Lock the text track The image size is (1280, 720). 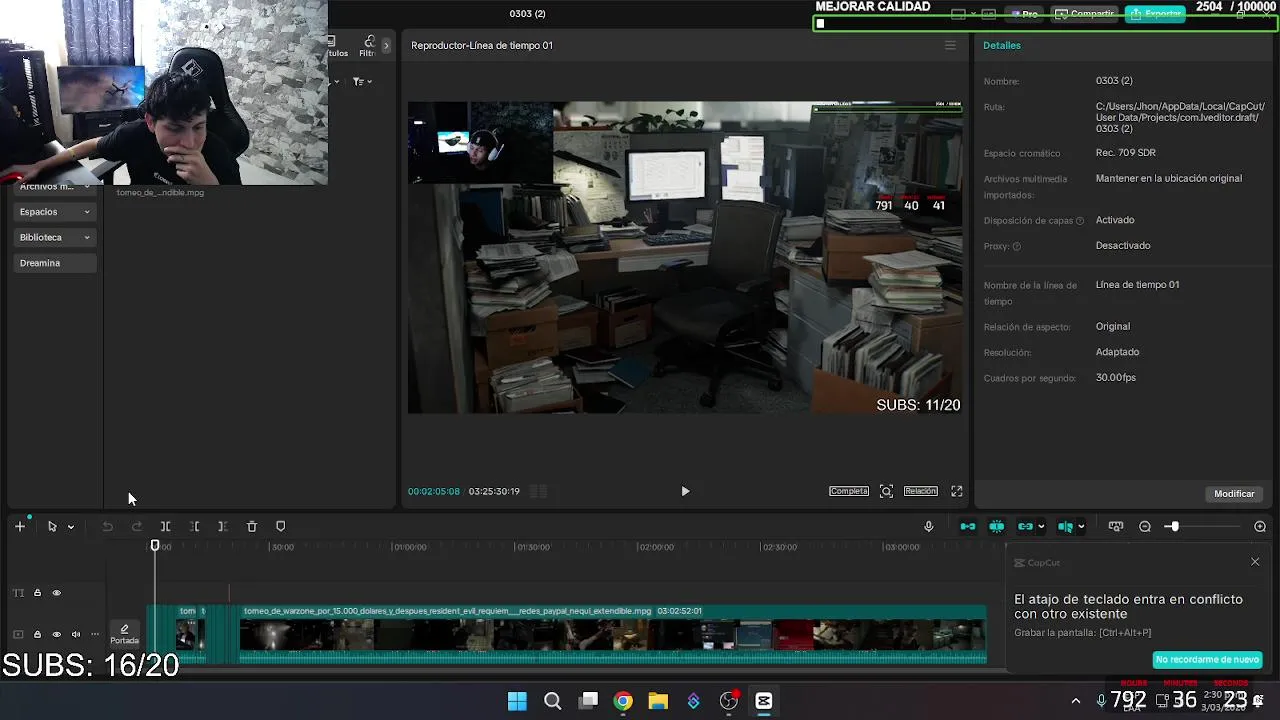tap(37, 593)
